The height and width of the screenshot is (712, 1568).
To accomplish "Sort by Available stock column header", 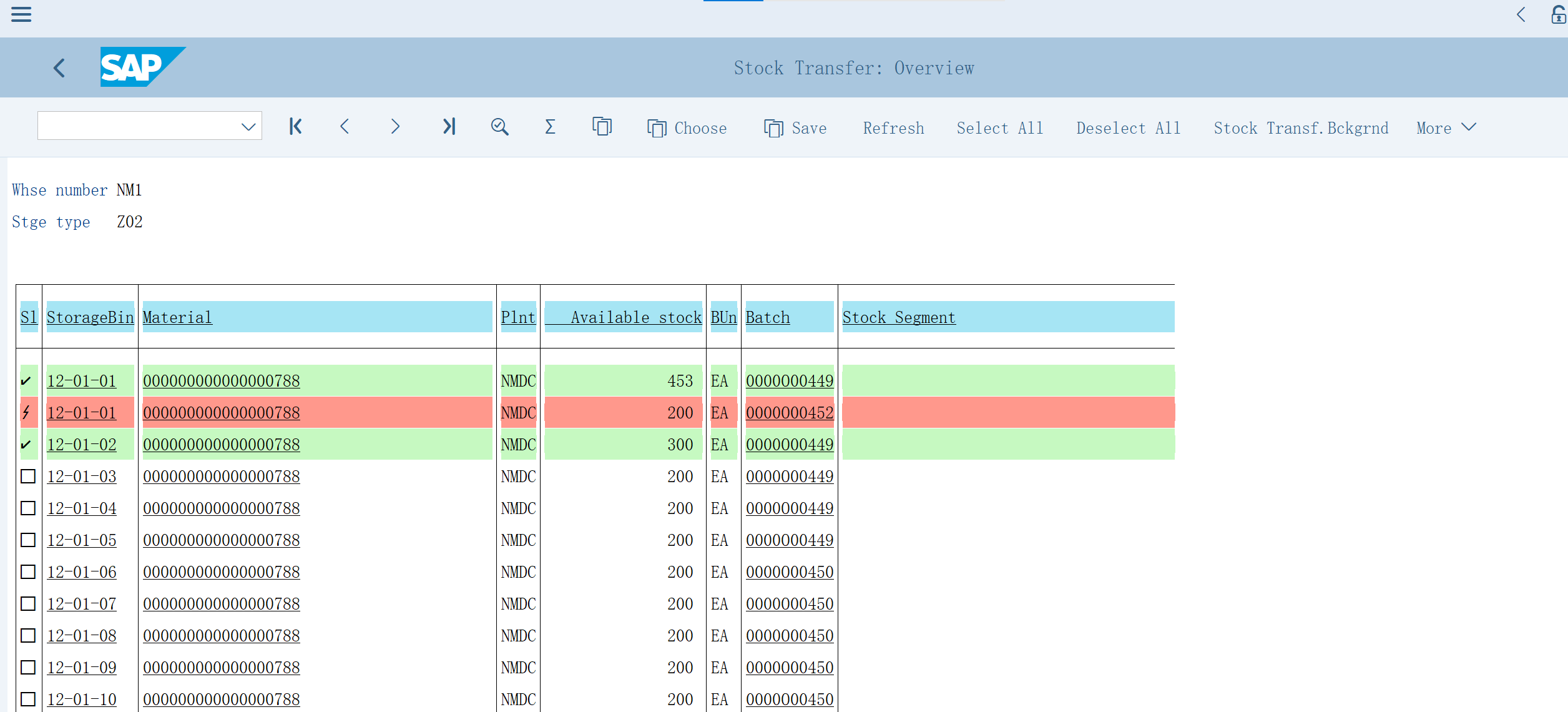I will click(635, 317).
